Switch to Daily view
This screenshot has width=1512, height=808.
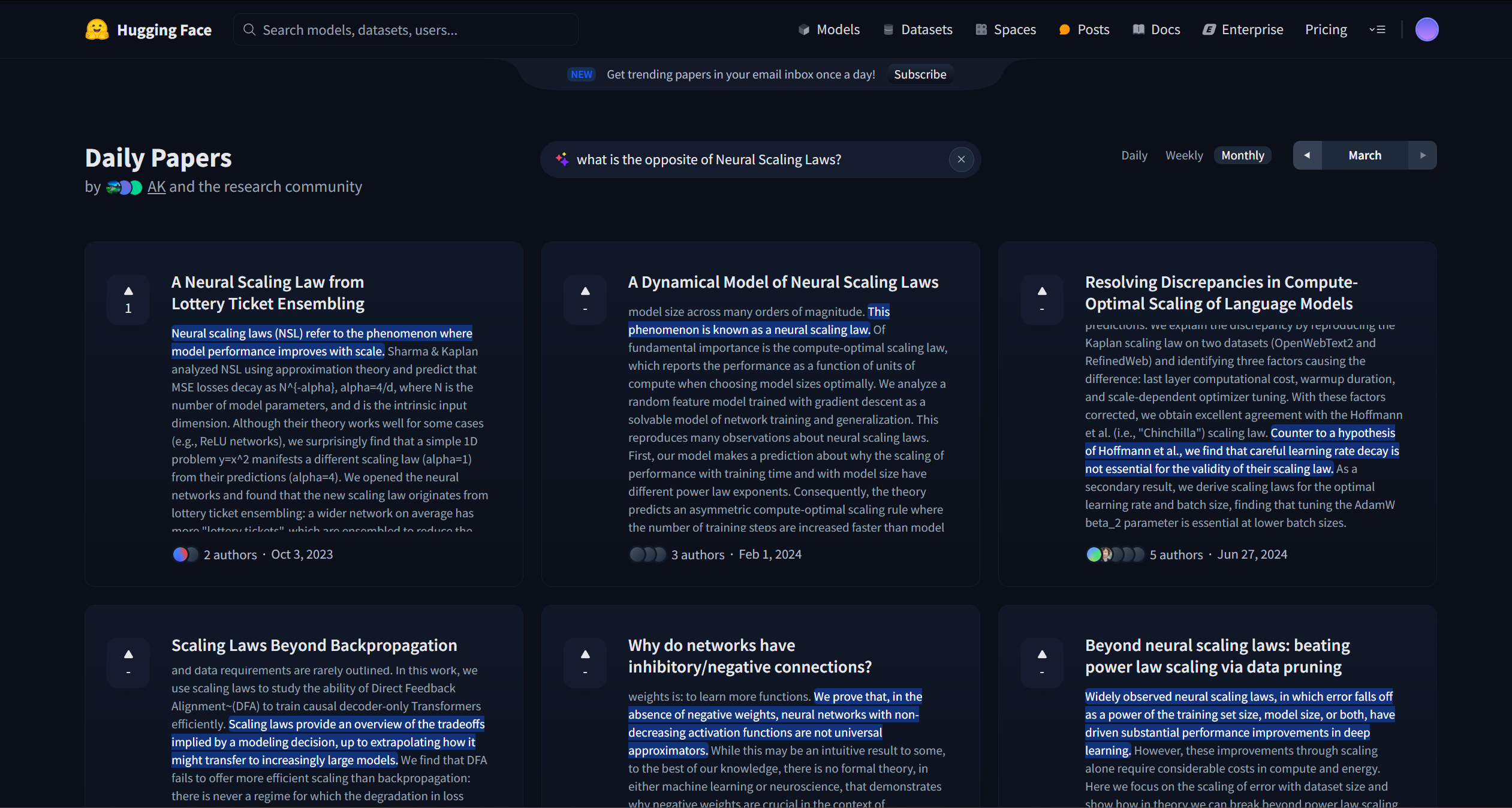click(1134, 155)
